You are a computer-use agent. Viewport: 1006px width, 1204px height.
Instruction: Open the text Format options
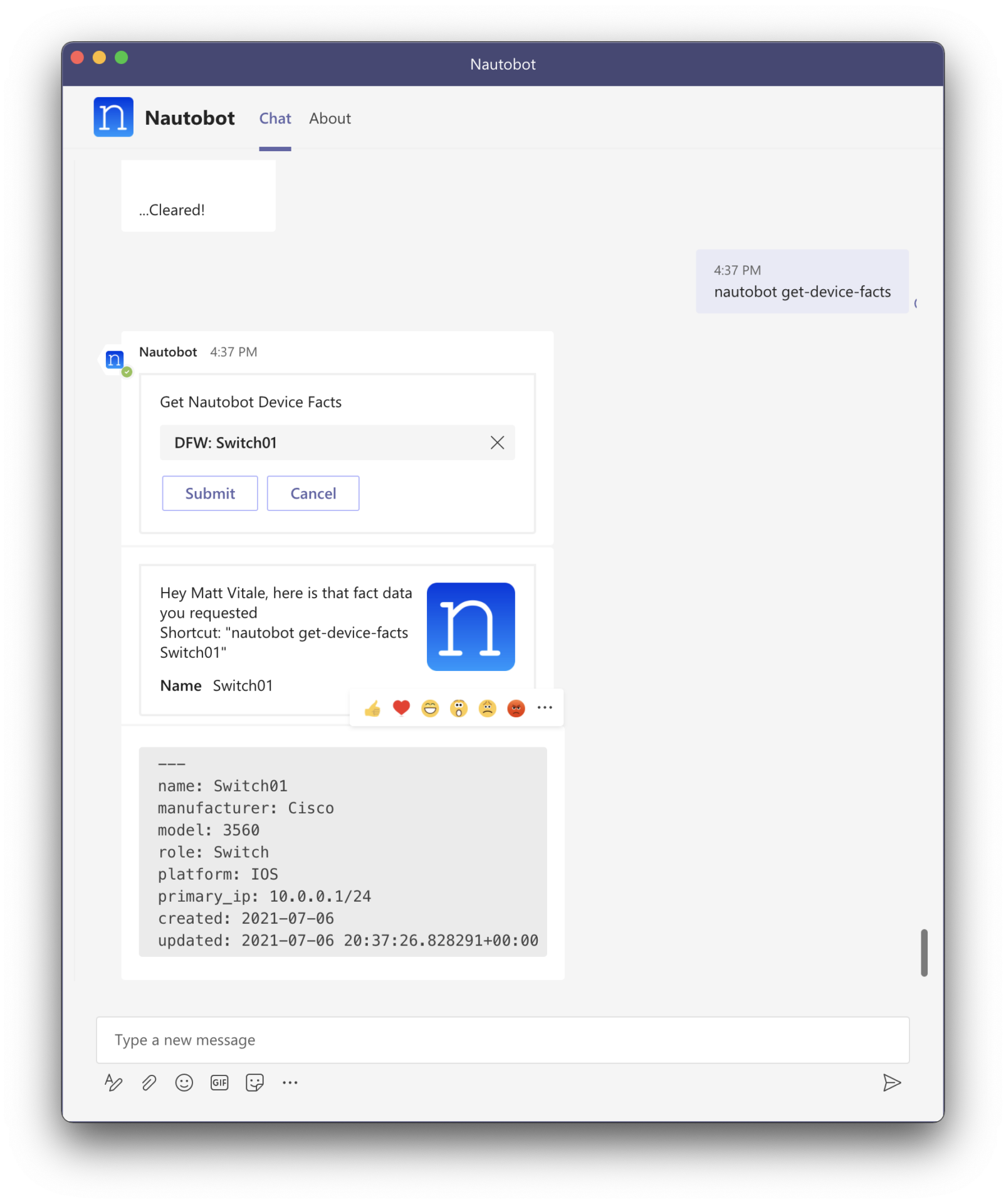point(113,1083)
